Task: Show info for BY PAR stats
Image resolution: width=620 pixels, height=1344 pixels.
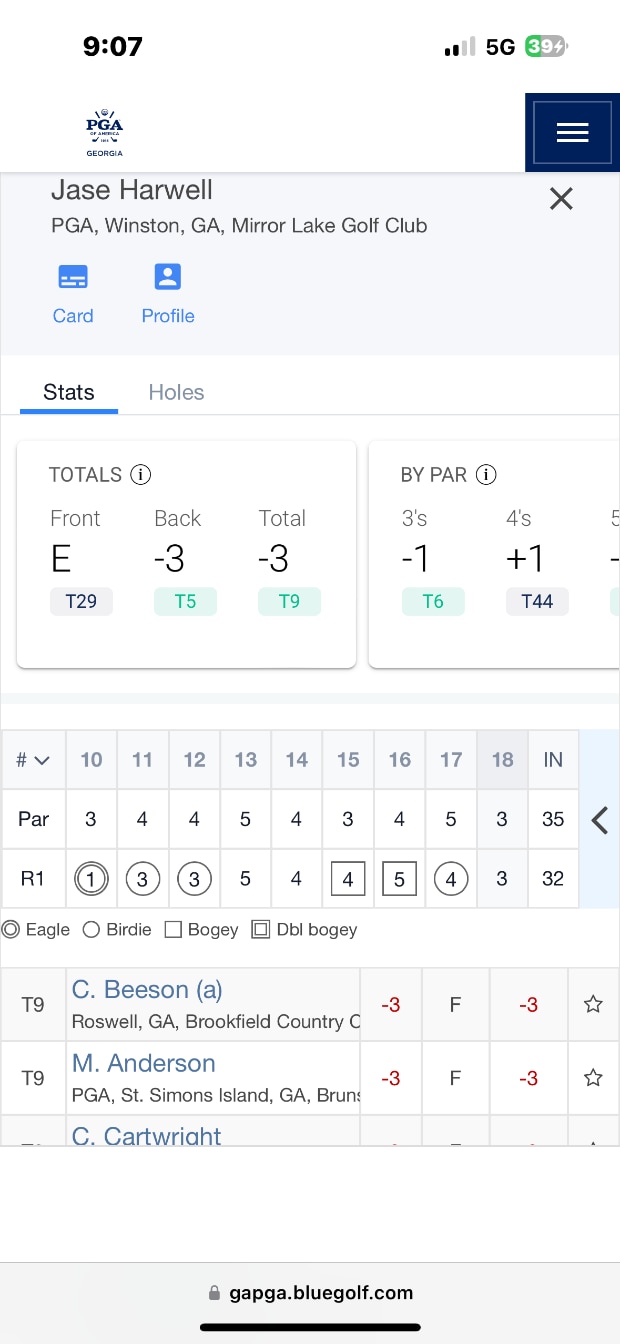Action: click(486, 475)
